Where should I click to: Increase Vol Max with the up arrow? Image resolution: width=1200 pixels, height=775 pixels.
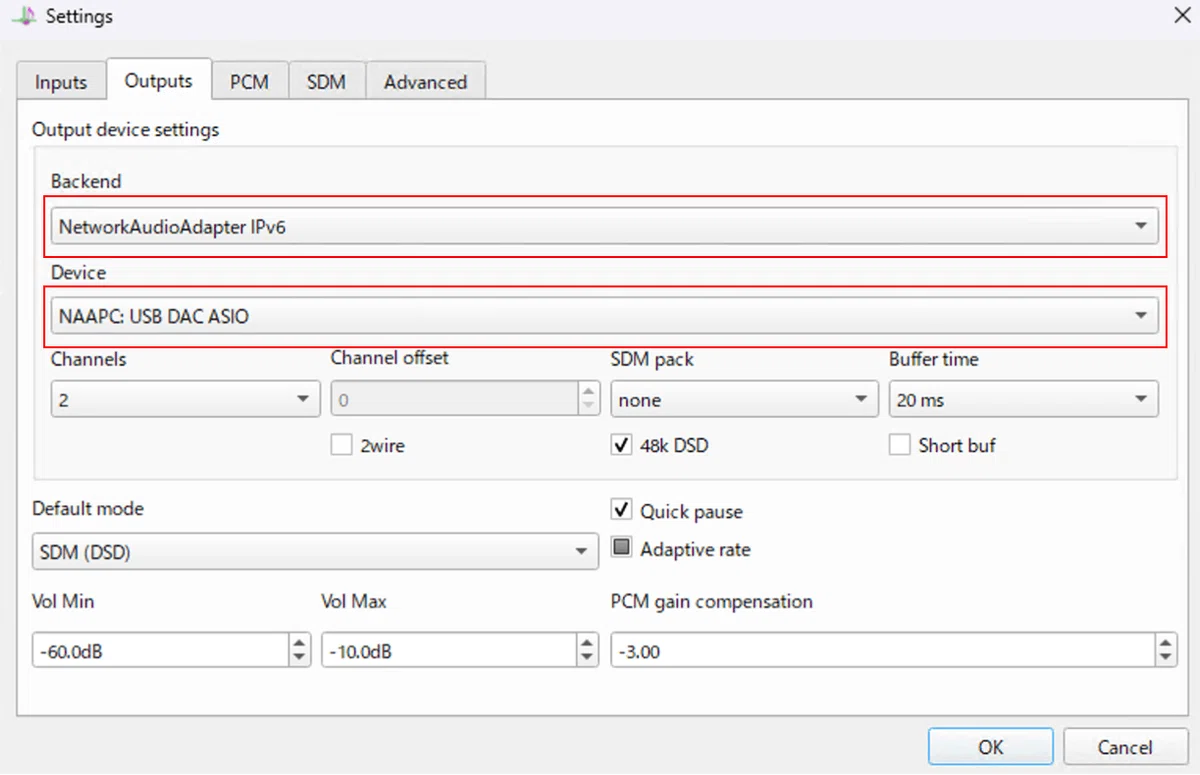point(587,643)
